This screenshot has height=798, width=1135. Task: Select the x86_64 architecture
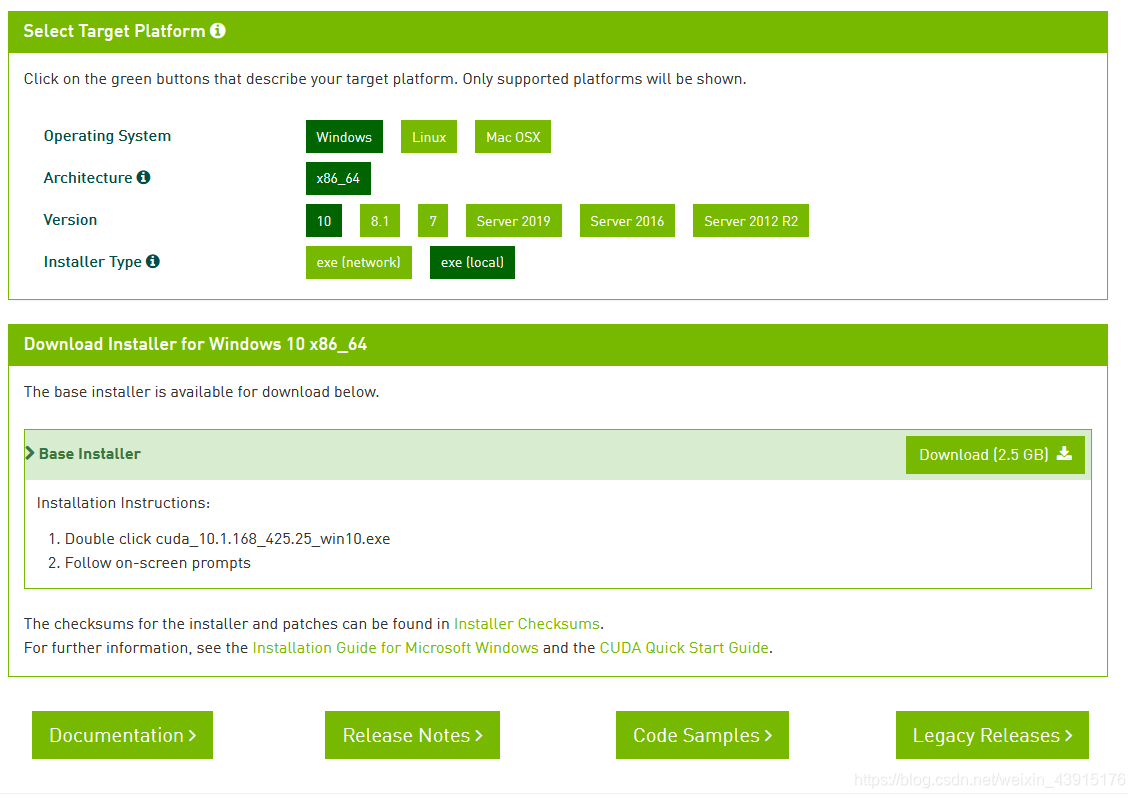click(338, 178)
